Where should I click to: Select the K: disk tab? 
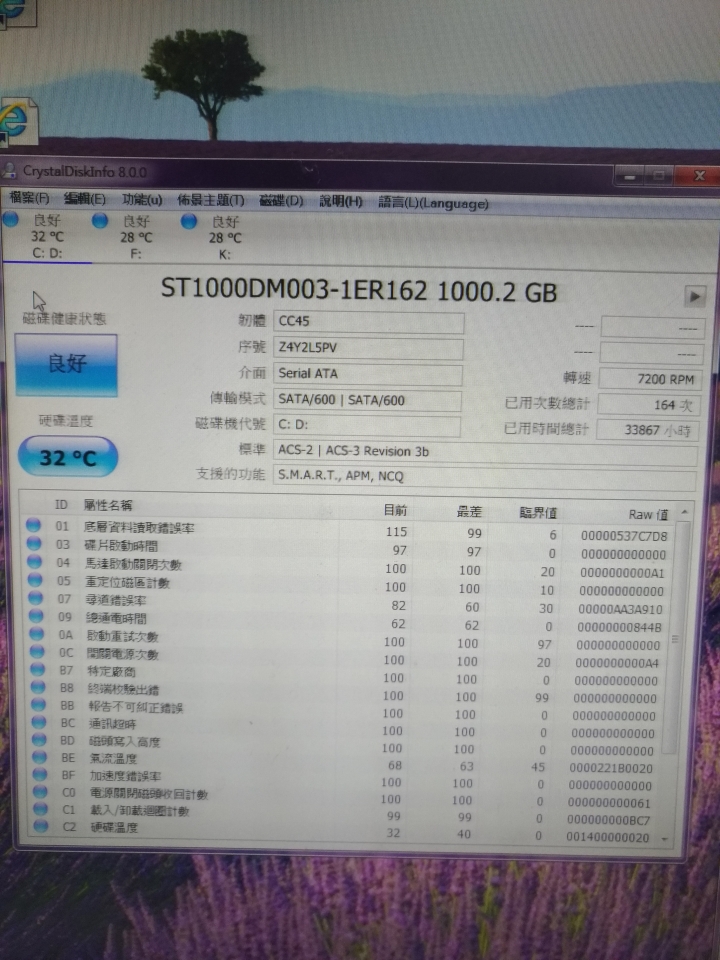(x=225, y=238)
